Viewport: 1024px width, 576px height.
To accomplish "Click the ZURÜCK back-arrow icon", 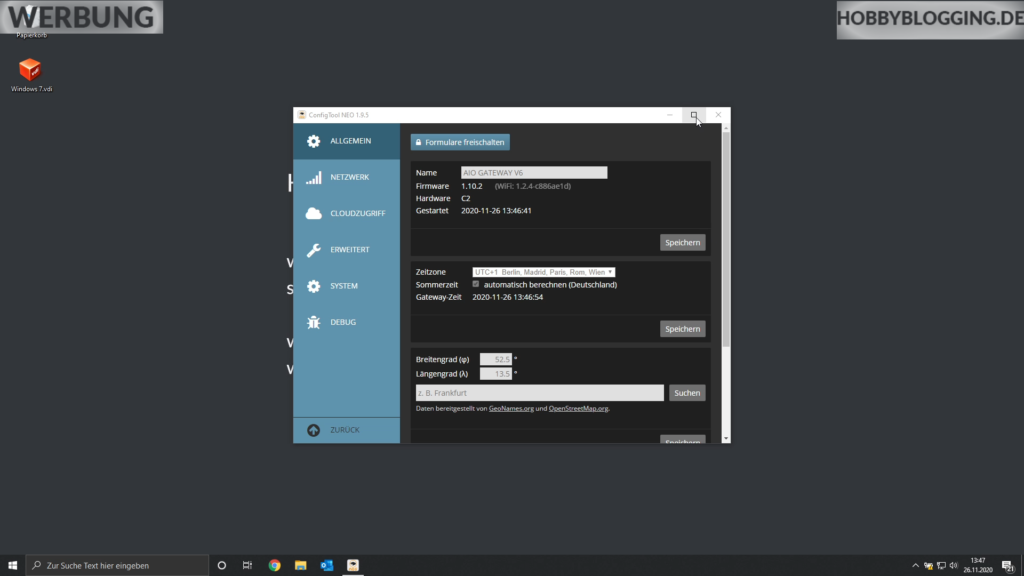I will [313, 429].
